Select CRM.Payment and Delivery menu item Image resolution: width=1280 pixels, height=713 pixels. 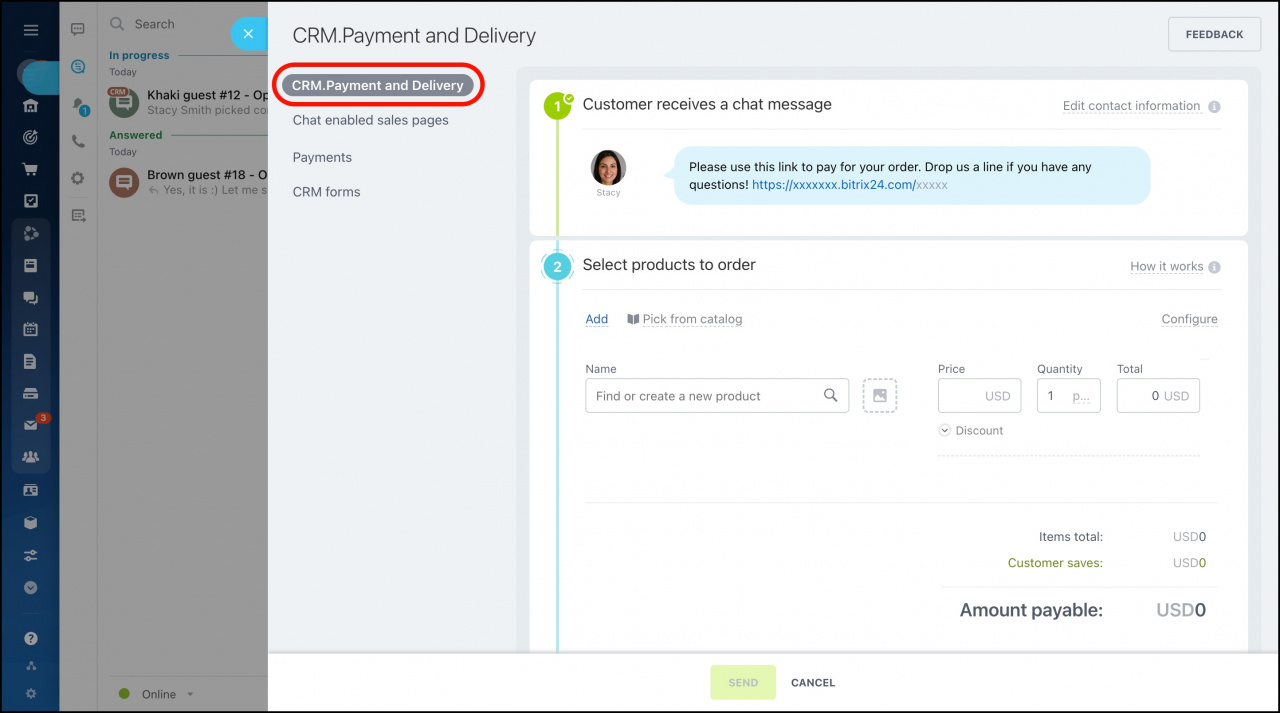coord(378,85)
